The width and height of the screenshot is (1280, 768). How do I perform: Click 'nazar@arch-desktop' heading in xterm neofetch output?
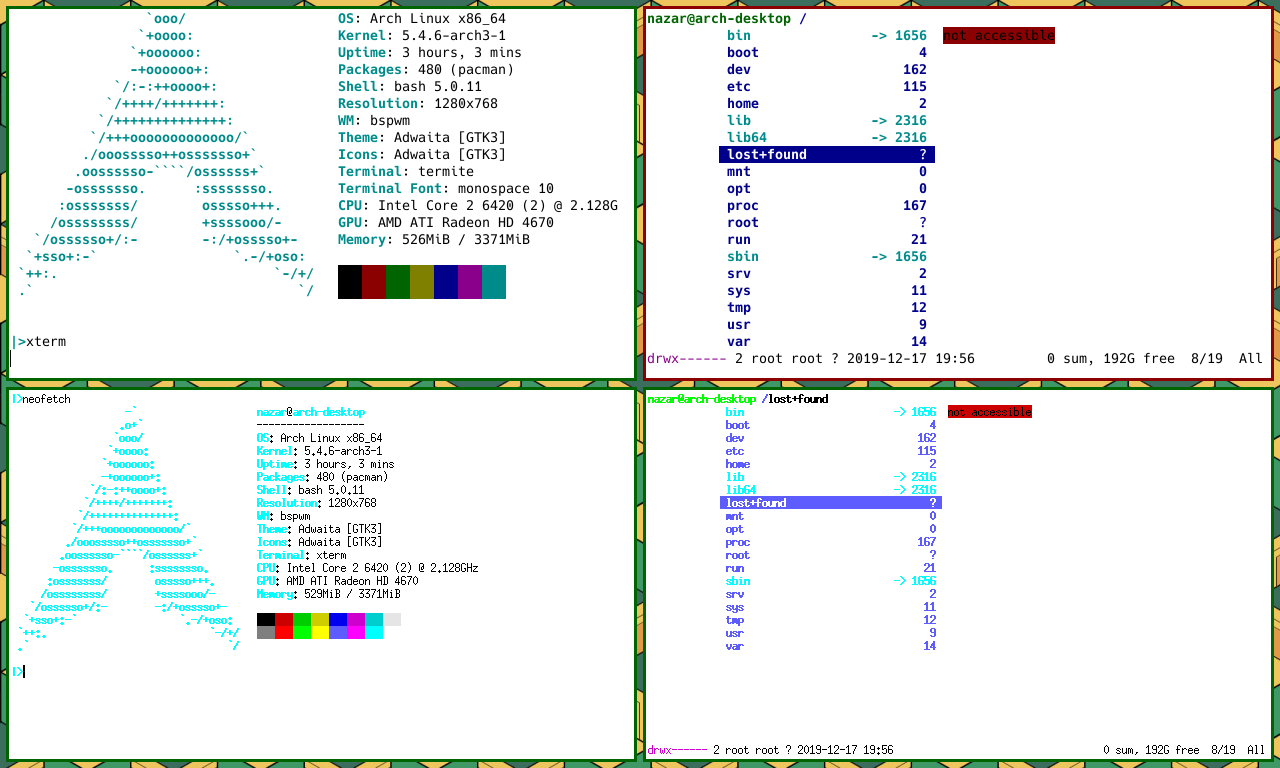[x=311, y=412]
